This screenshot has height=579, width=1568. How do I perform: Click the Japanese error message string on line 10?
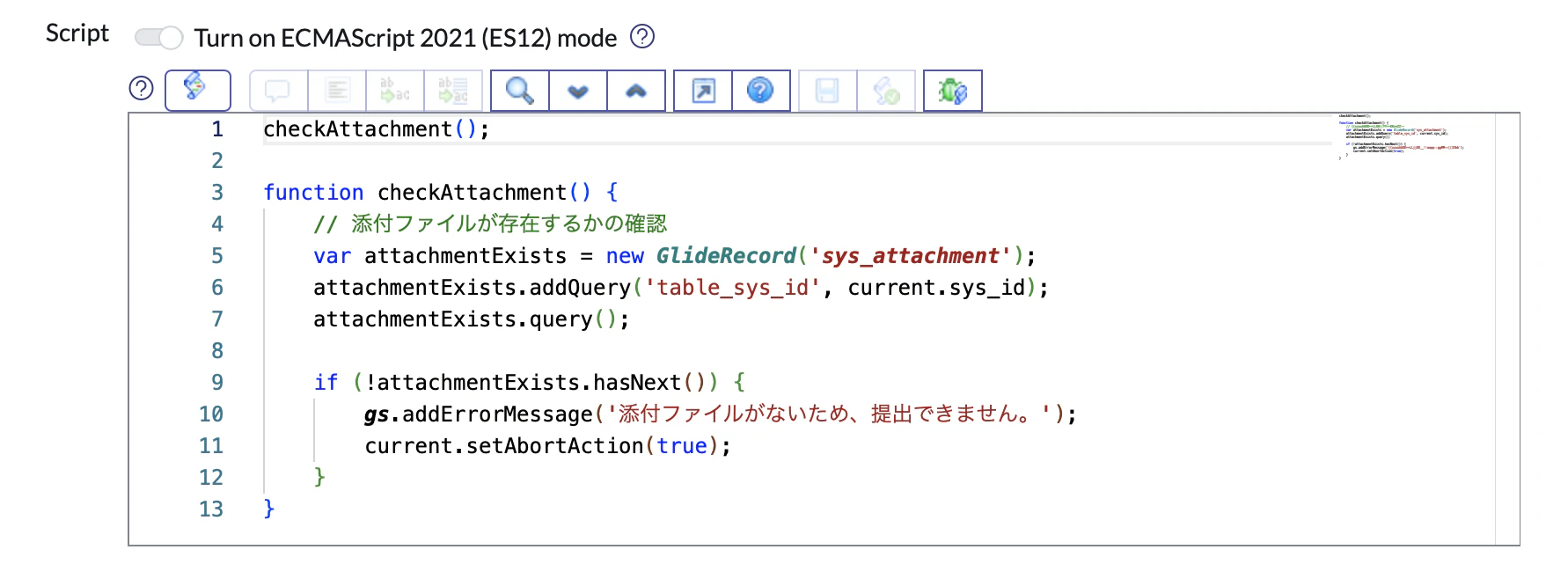(x=830, y=414)
